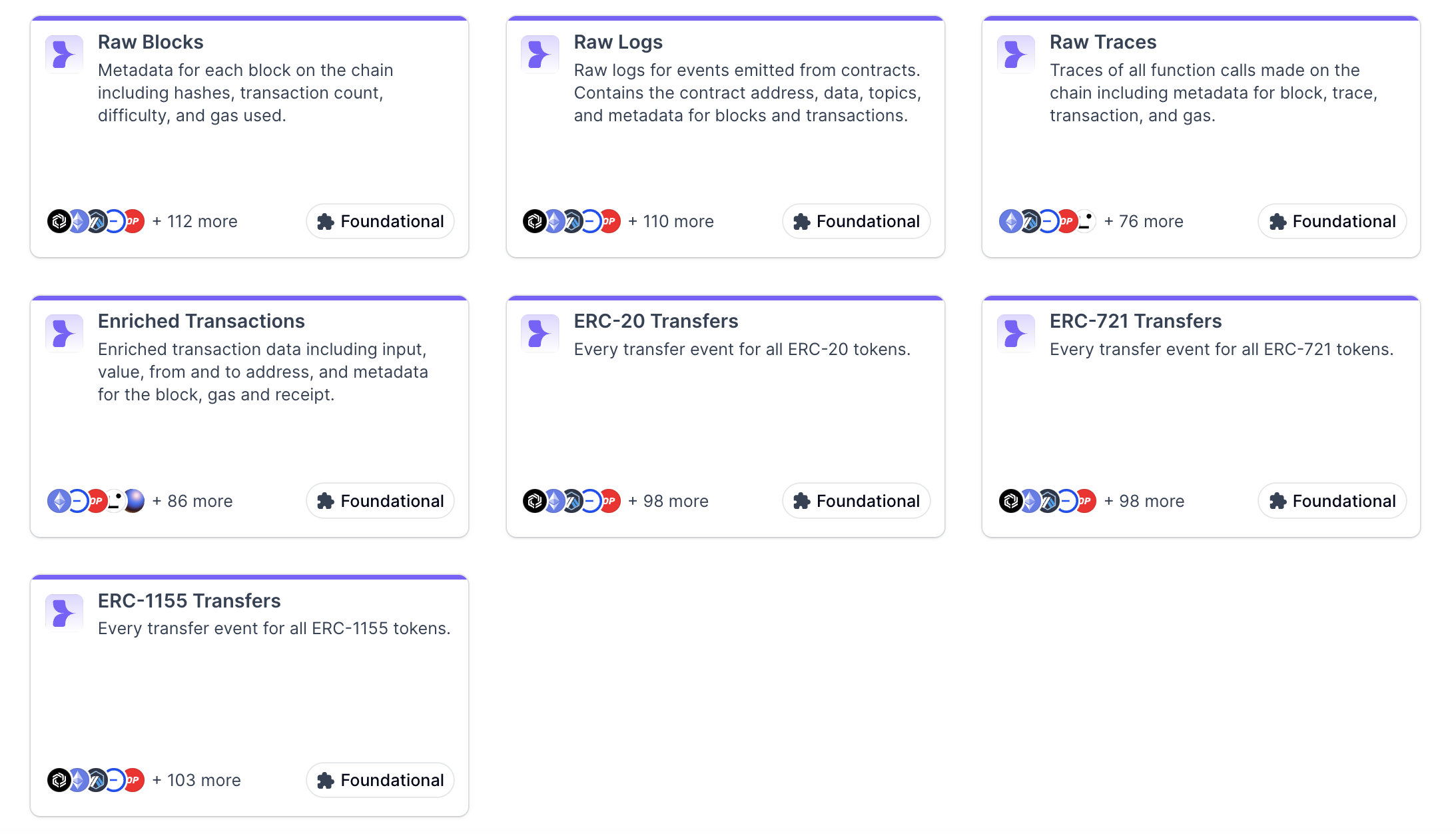Screen dimensions: 1456x834
Task: Click the puzzle icon on Raw Logs' Foundational tag
Action: (x=801, y=222)
